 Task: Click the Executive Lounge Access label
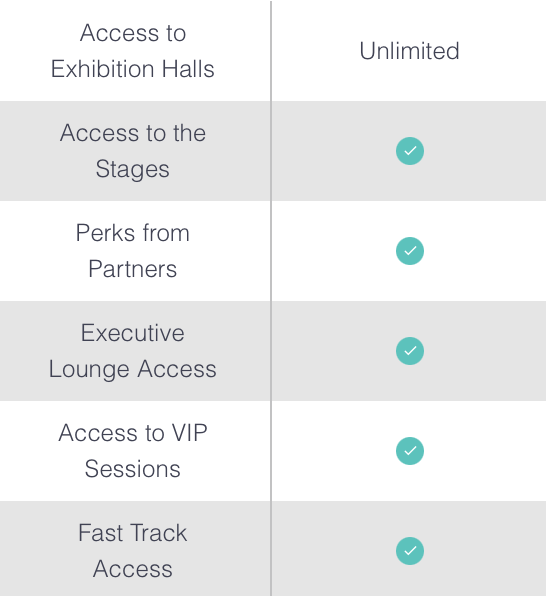coord(133,351)
